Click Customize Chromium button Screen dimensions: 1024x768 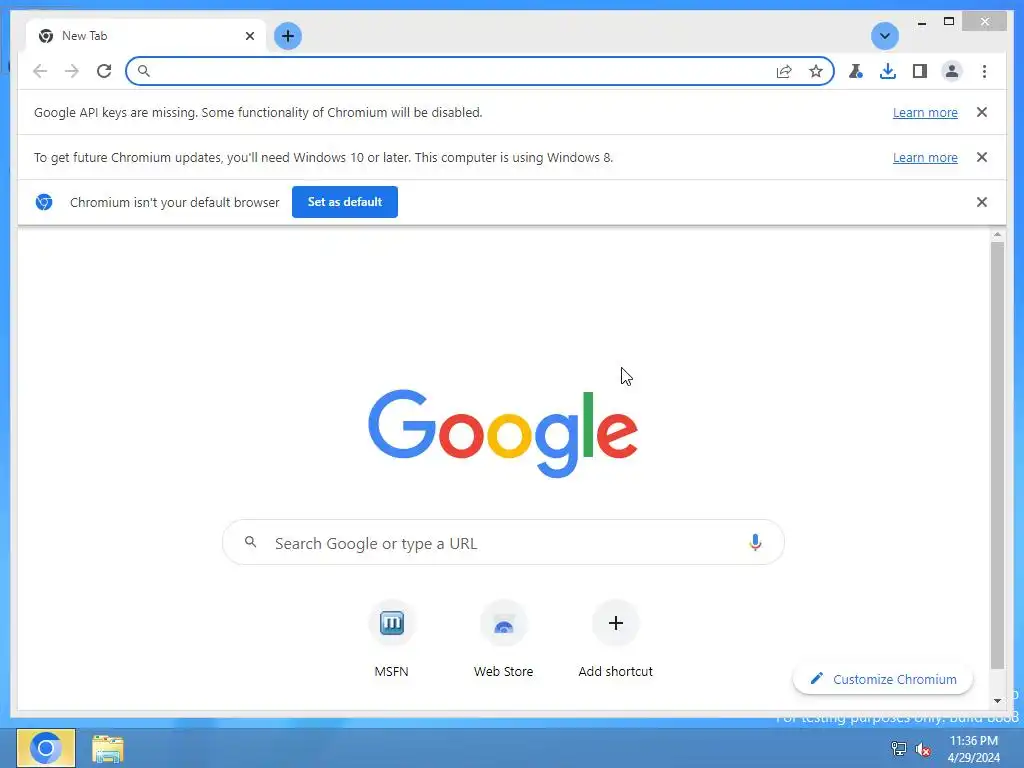point(883,679)
